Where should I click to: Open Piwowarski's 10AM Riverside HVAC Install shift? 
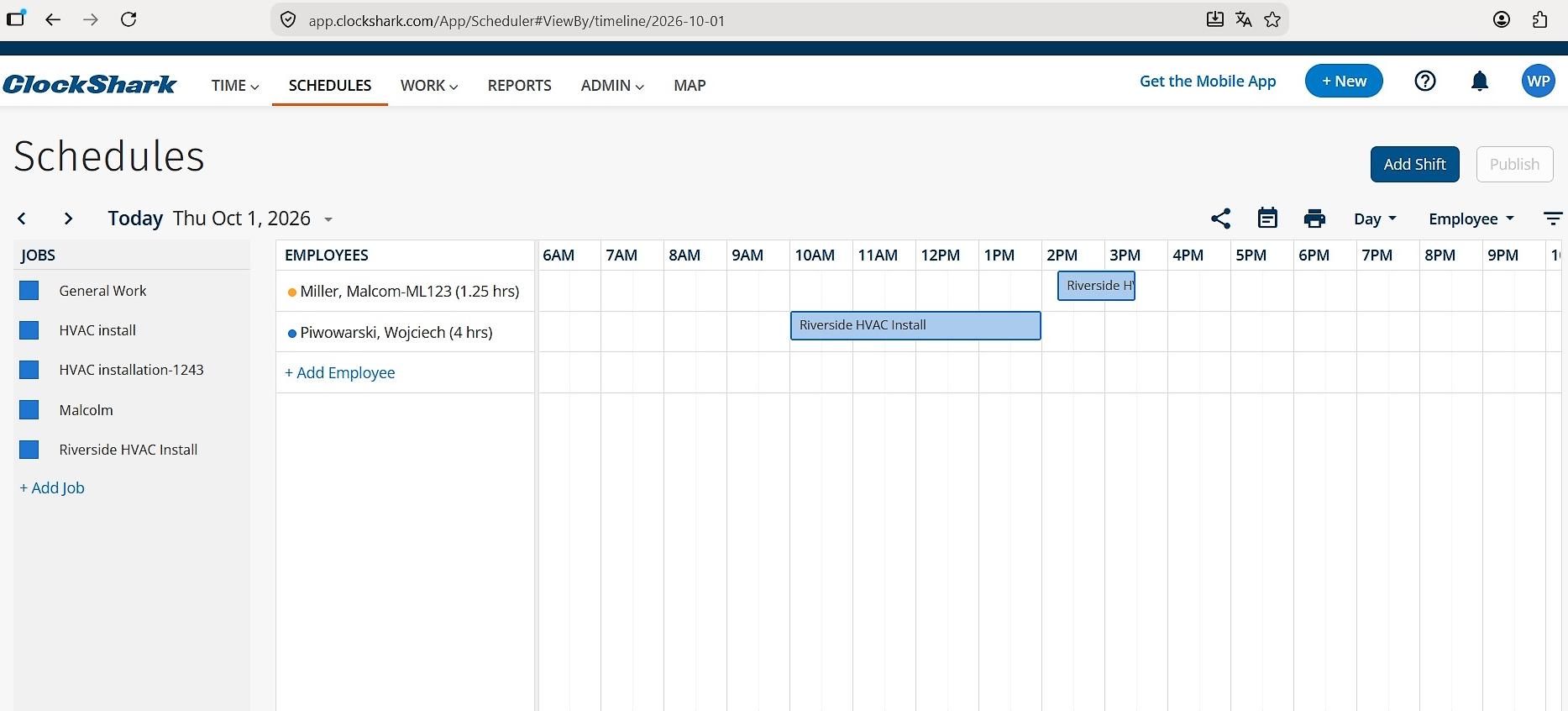click(915, 325)
